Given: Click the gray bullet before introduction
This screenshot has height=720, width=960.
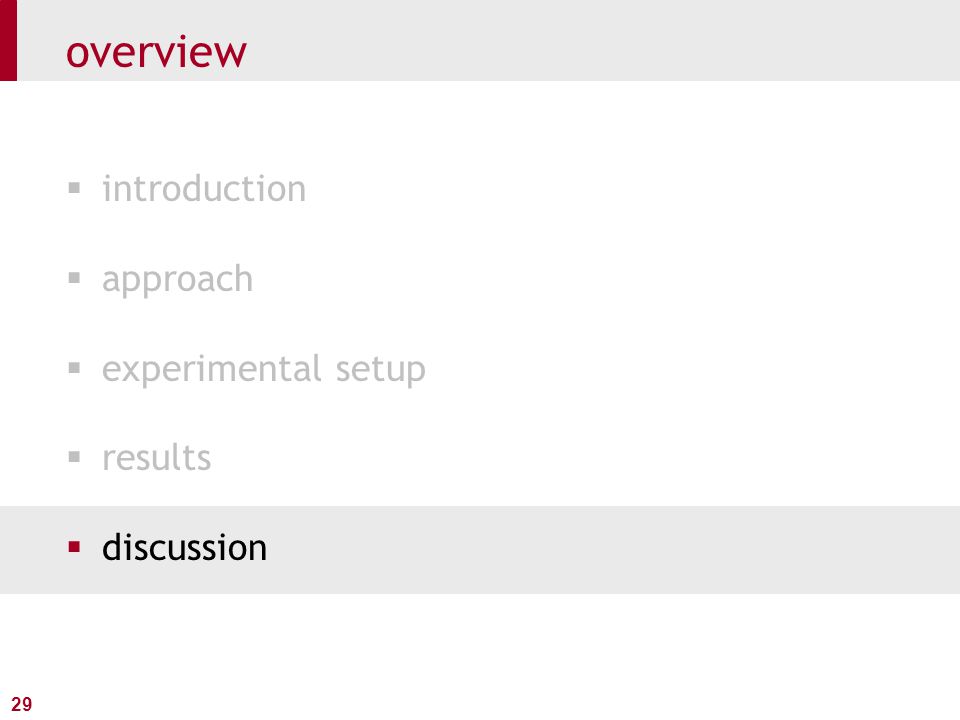Looking at the screenshot, I should pyautogui.click(x=74, y=187).
